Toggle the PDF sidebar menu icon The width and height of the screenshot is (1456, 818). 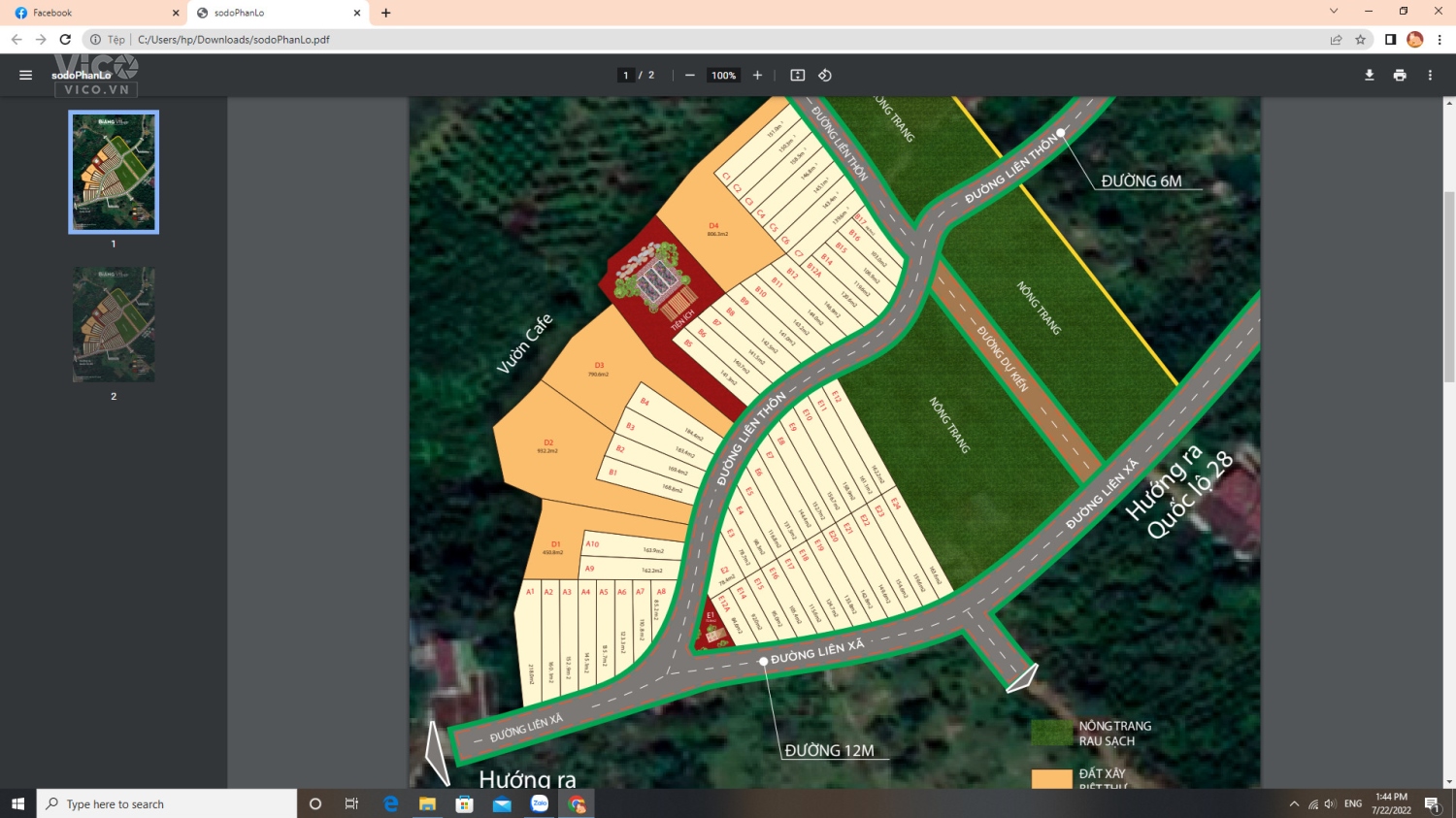point(26,75)
